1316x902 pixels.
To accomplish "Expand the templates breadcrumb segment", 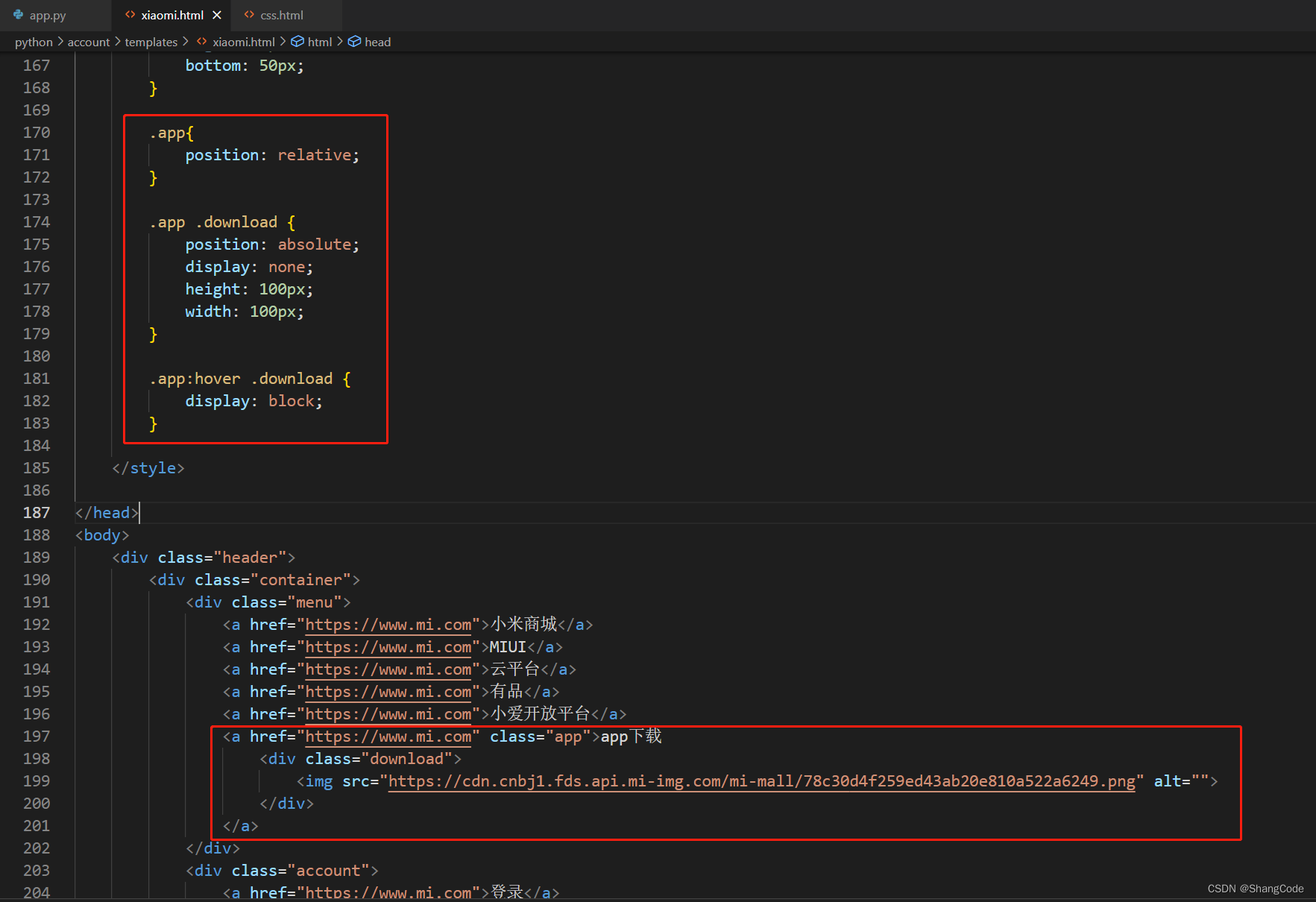I will [151, 42].
